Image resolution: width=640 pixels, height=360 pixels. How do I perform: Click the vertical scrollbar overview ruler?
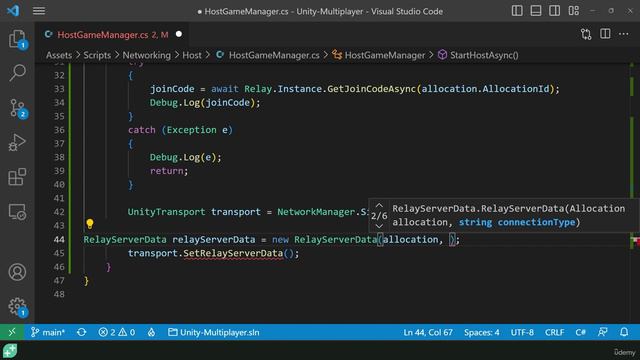point(632,193)
